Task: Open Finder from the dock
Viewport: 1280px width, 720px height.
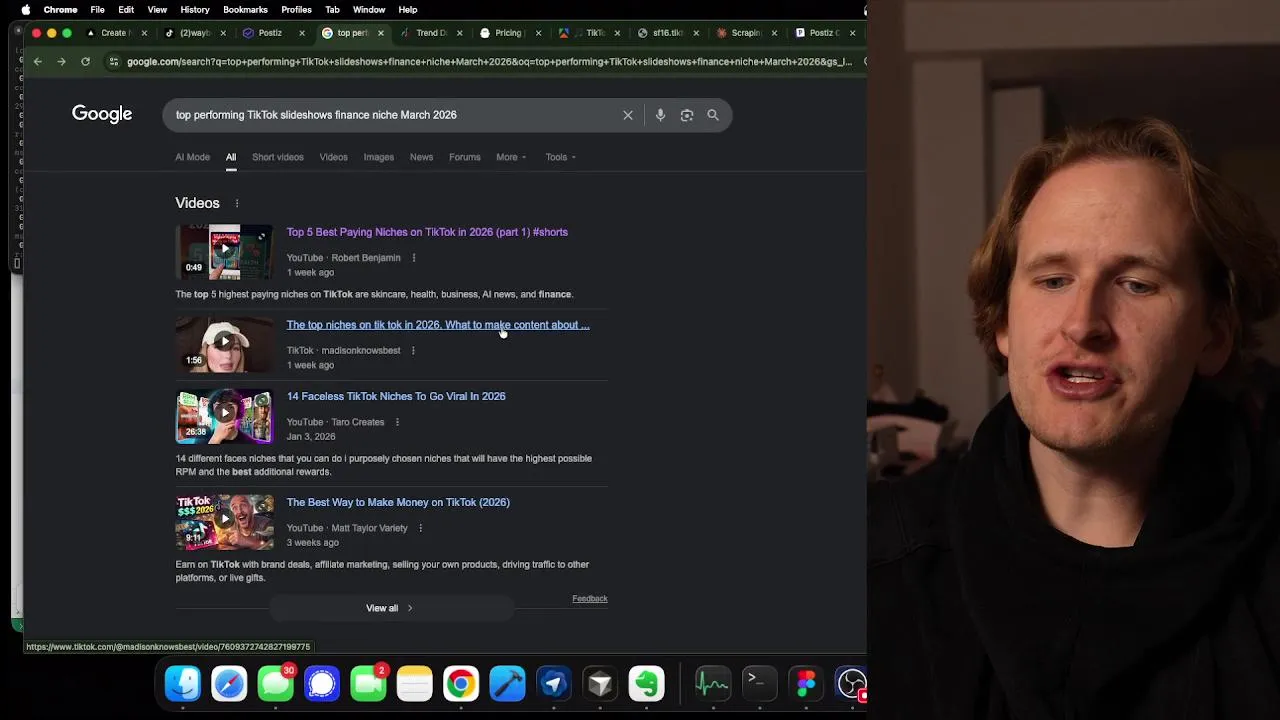Action: (x=183, y=684)
